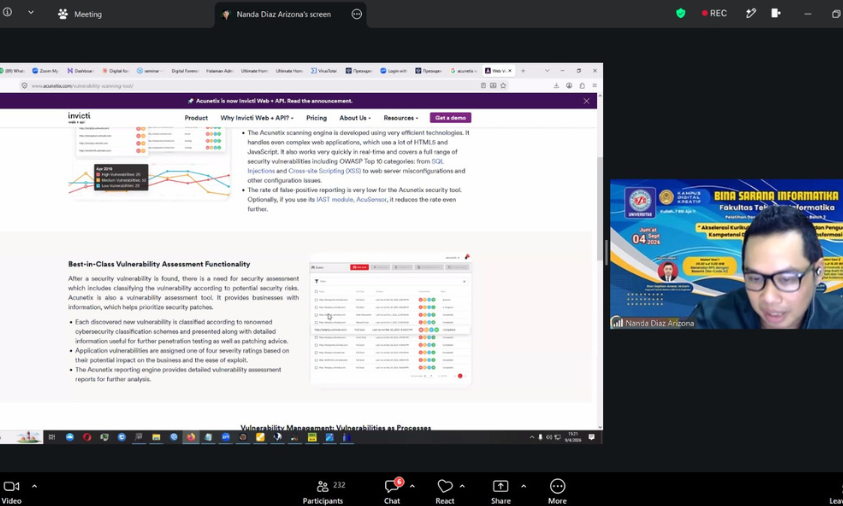Expand share options arrow

coord(524,486)
